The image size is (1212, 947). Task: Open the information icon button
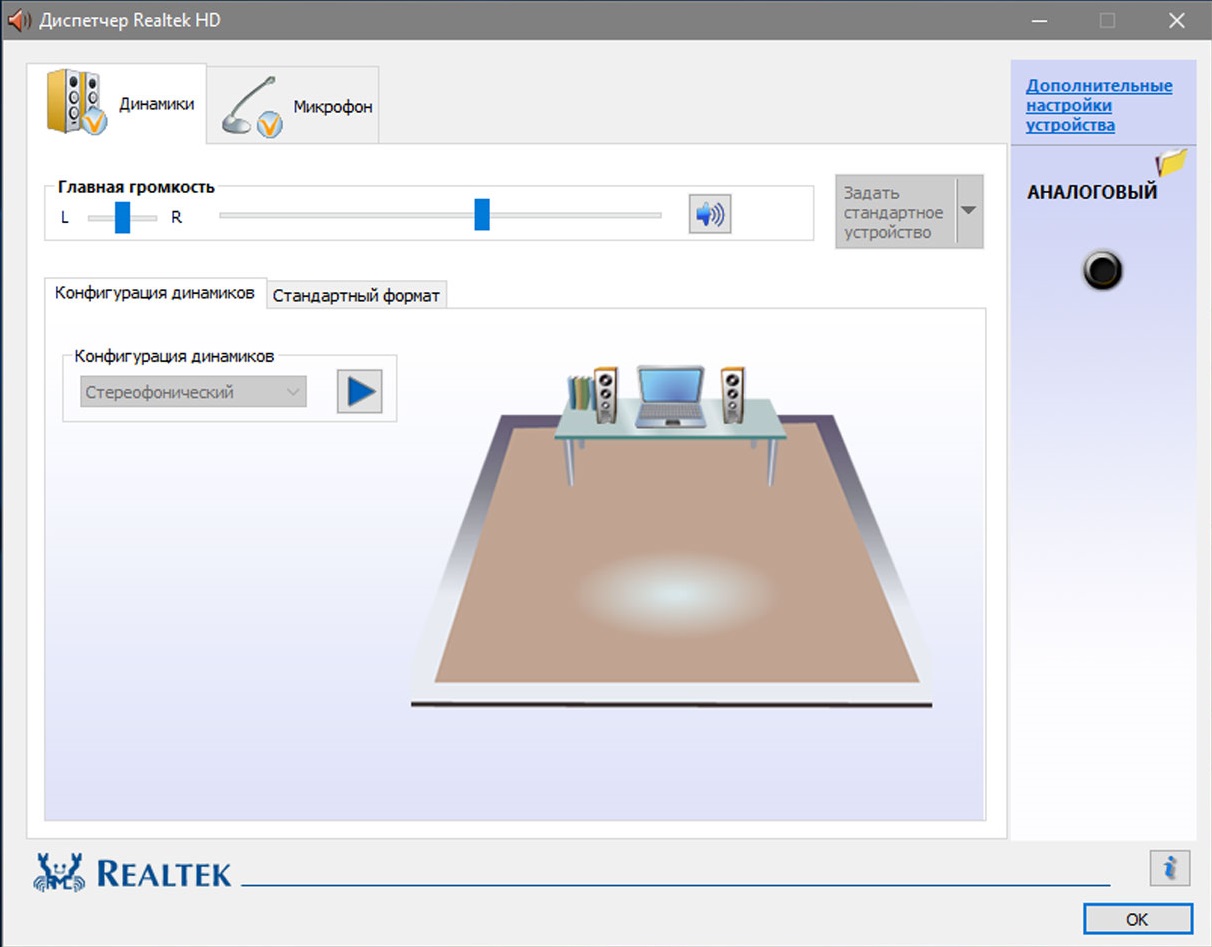pyautogui.click(x=1169, y=867)
